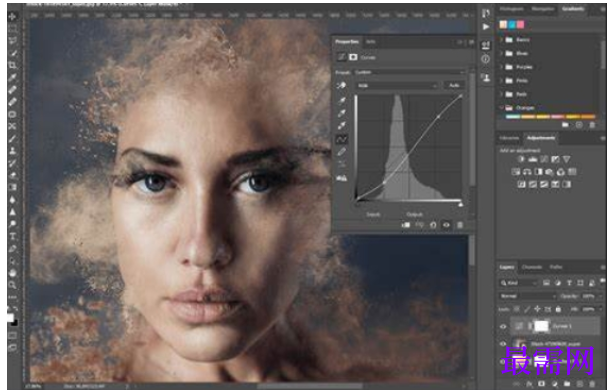Delete gradient using Gradients panel trash
Image resolution: width=613 pixels, height=392 pixels.
(x=592, y=125)
